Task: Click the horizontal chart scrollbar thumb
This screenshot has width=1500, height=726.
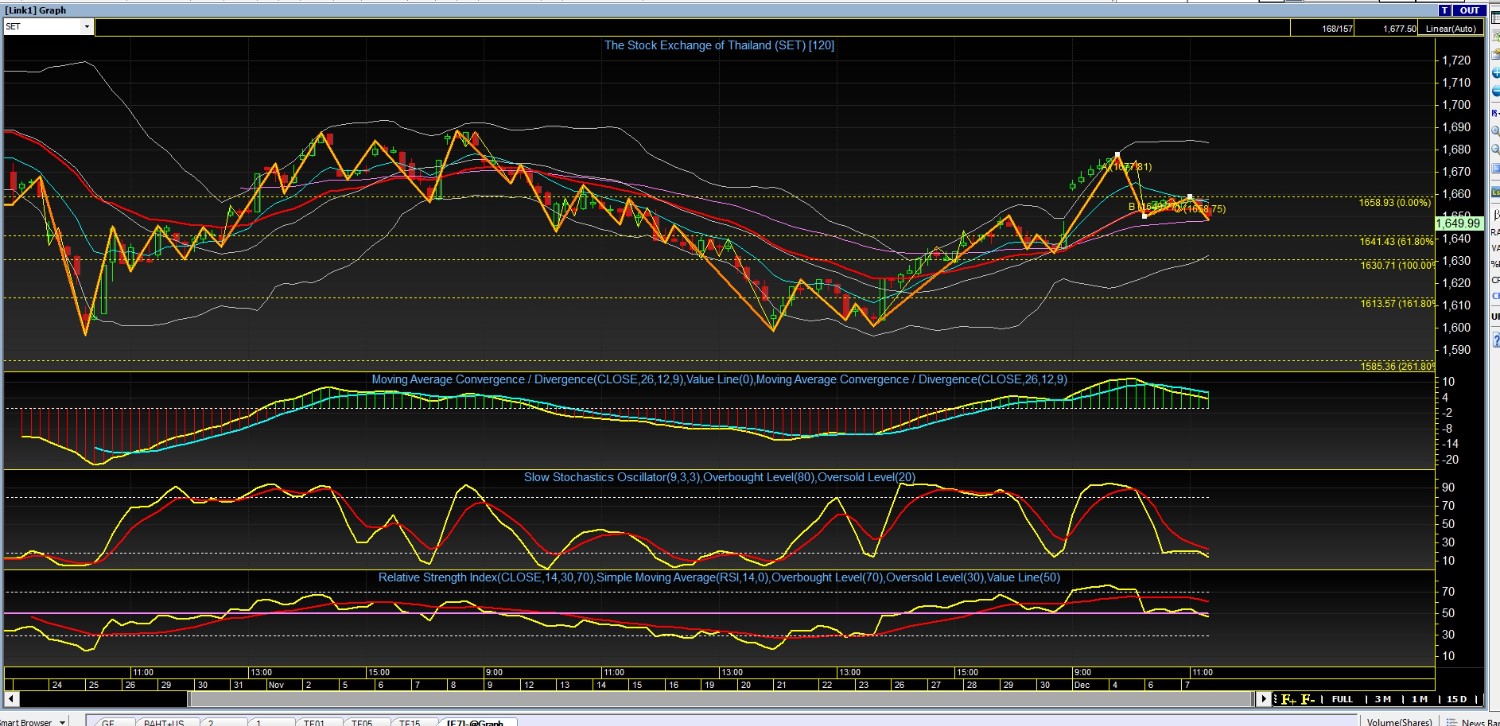Action: tap(722, 699)
